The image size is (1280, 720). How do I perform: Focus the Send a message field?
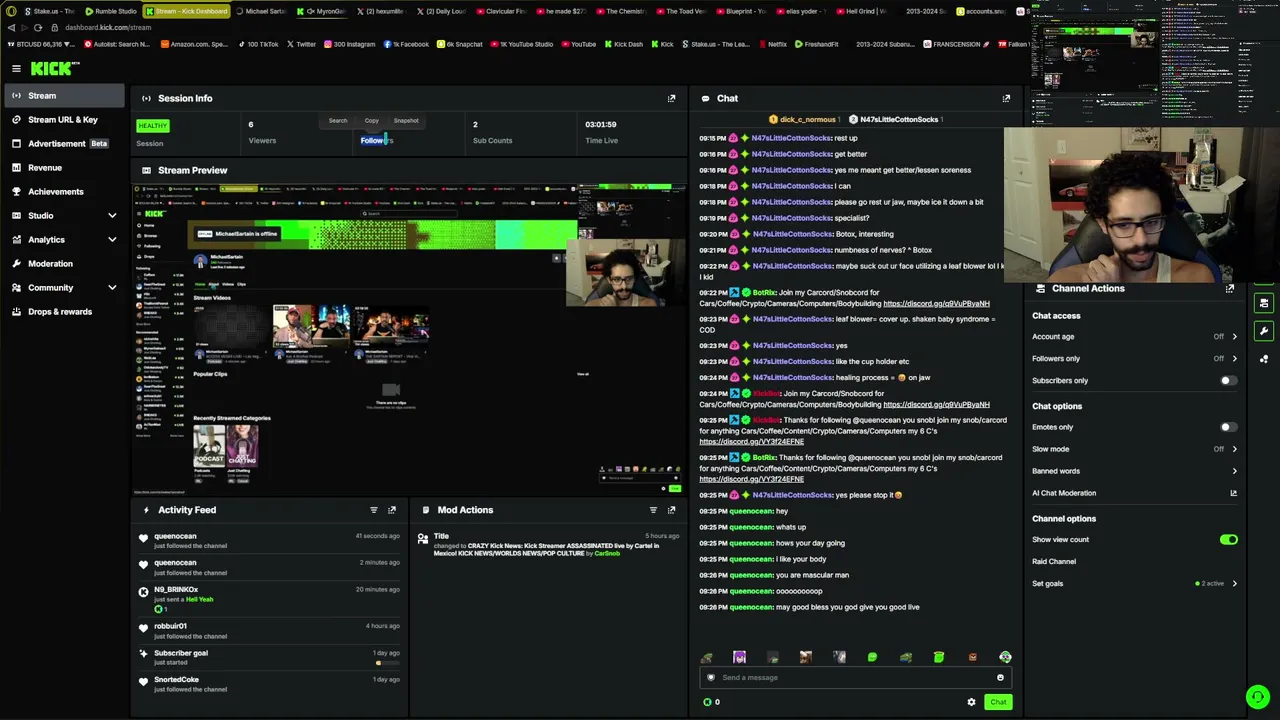[855, 677]
